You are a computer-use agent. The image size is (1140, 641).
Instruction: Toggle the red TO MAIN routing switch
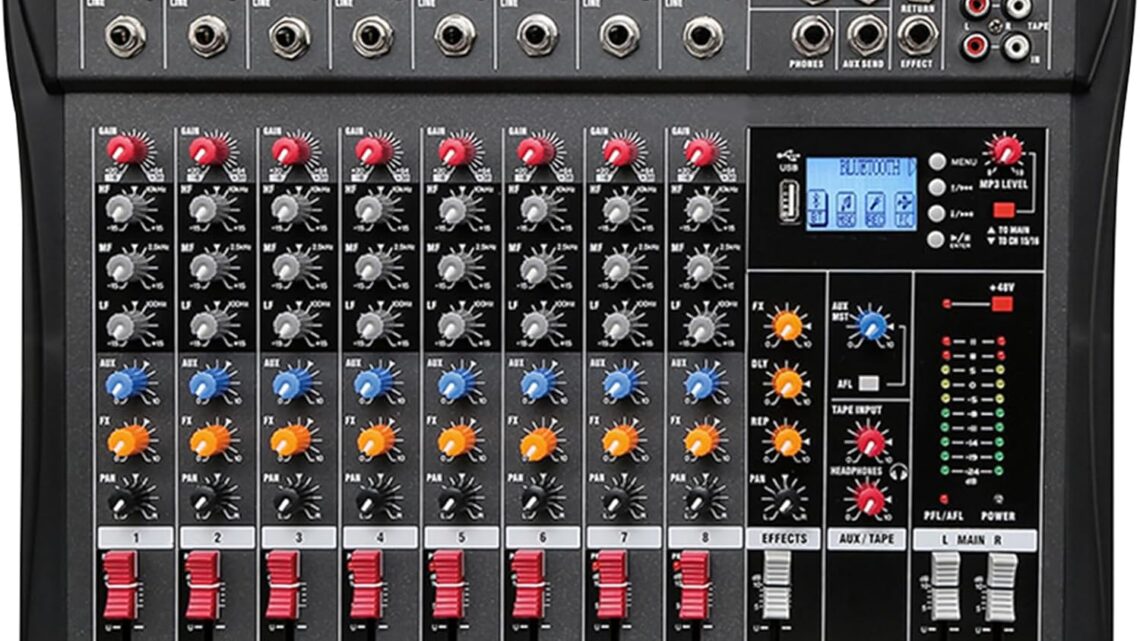(x=1004, y=210)
